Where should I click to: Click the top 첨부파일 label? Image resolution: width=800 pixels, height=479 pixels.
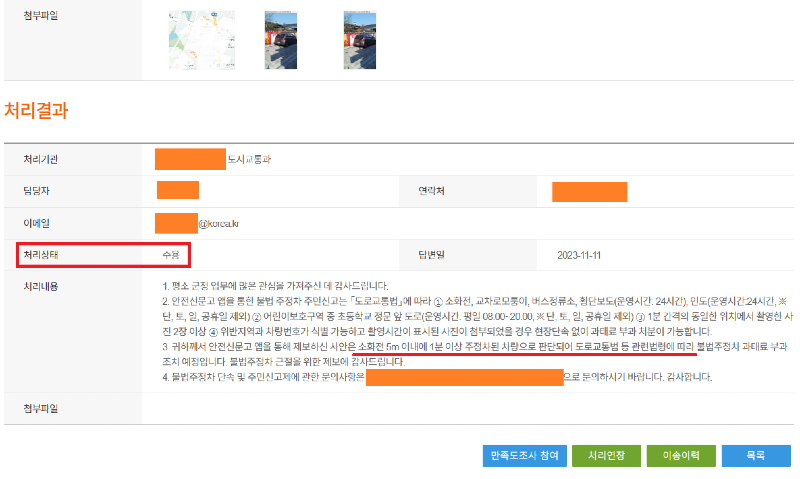(x=41, y=16)
